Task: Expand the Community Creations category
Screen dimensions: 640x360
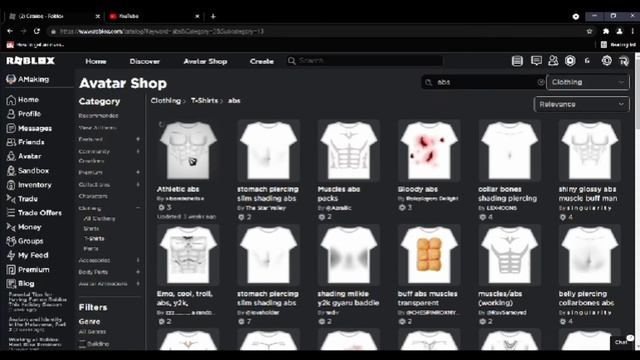Action: click(x=138, y=151)
